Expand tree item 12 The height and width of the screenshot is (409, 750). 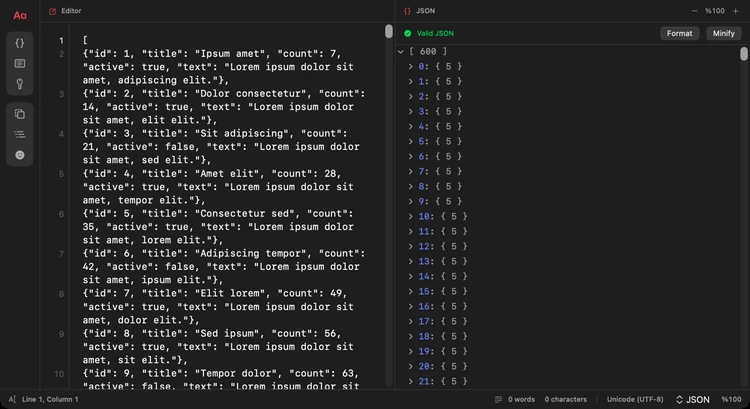[410, 246]
